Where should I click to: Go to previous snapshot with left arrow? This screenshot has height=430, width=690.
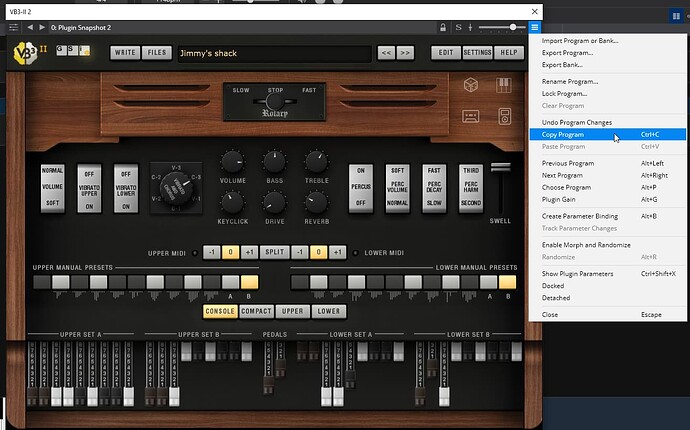29,27
